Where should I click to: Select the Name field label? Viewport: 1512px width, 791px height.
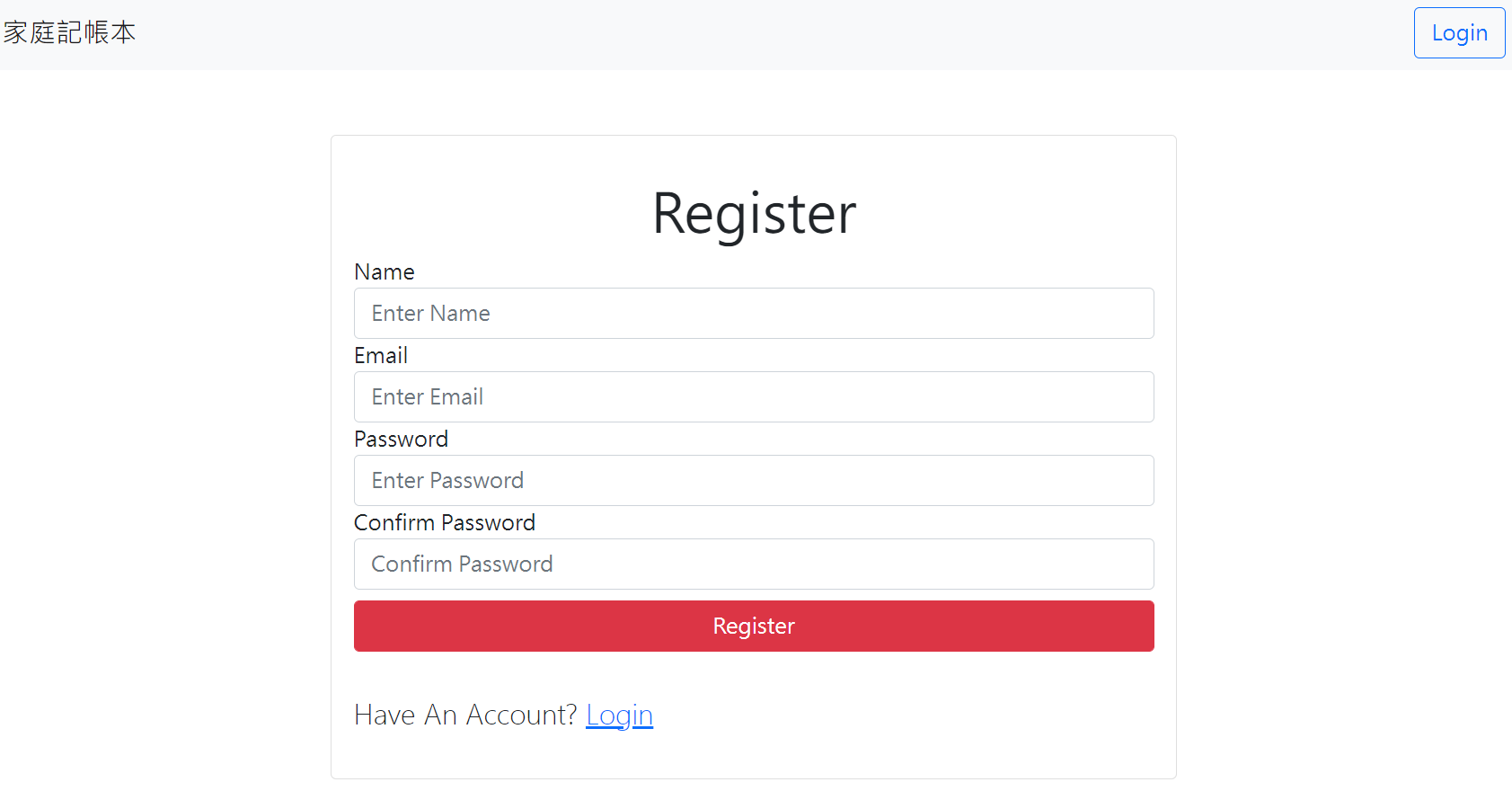[x=384, y=271]
